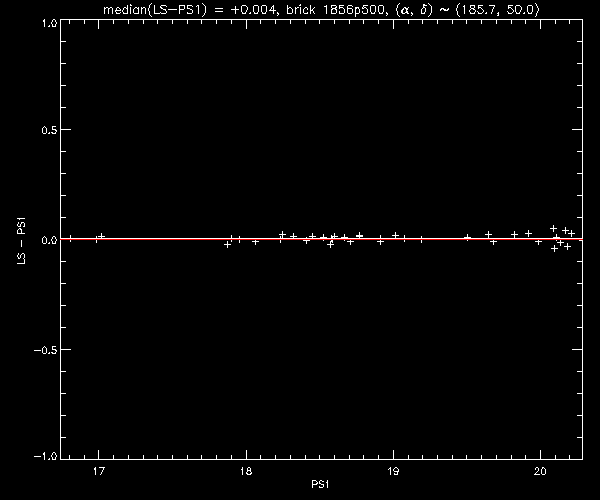600x500 pixels.
Task: Click the y-axis tick label −1.0
Action: click(46, 456)
